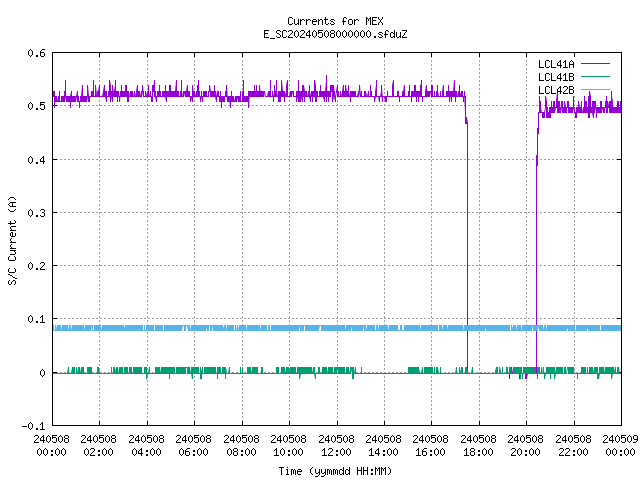Click the 0.6 y-axis tick label
The width and height of the screenshot is (640, 480).
click(36, 53)
